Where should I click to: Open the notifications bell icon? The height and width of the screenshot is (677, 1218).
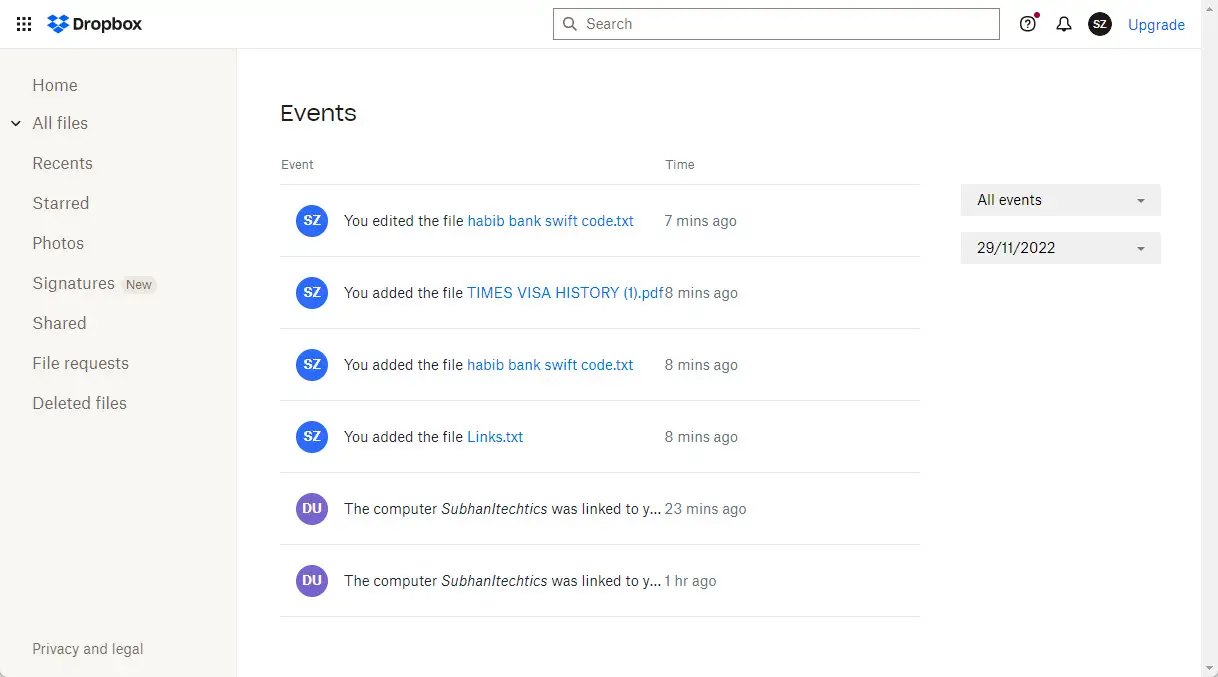pyautogui.click(x=1064, y=24)
